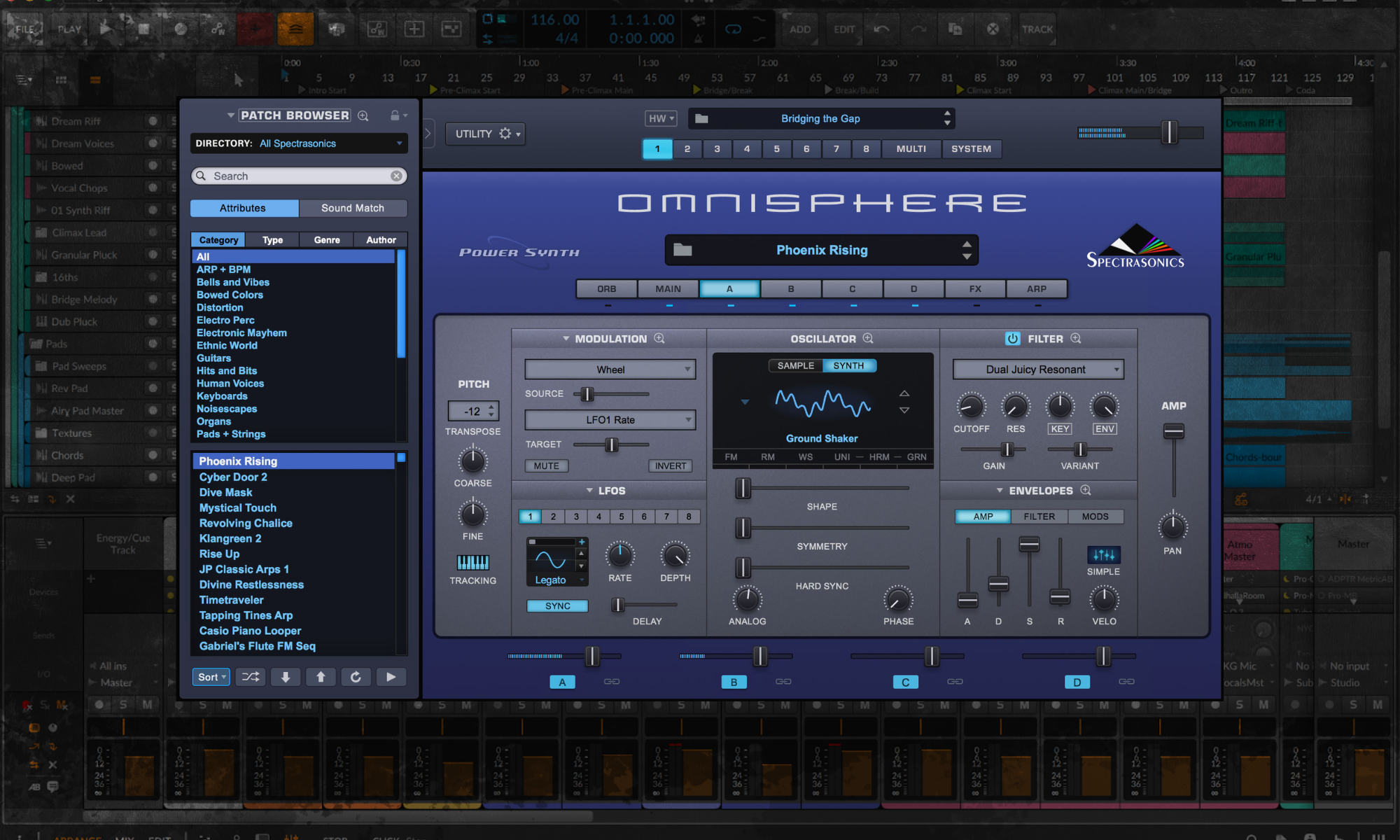The image size is (1400, 840).
Task: Click the UTILITY menu button
Action: pos(485,134)
